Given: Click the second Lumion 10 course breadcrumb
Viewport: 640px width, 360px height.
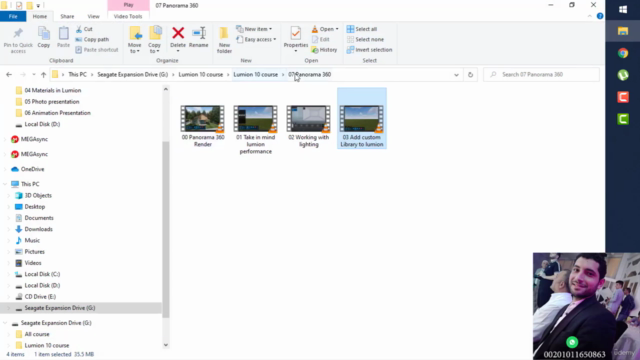Looking at the screenshot, I should [x=256, y=75].
